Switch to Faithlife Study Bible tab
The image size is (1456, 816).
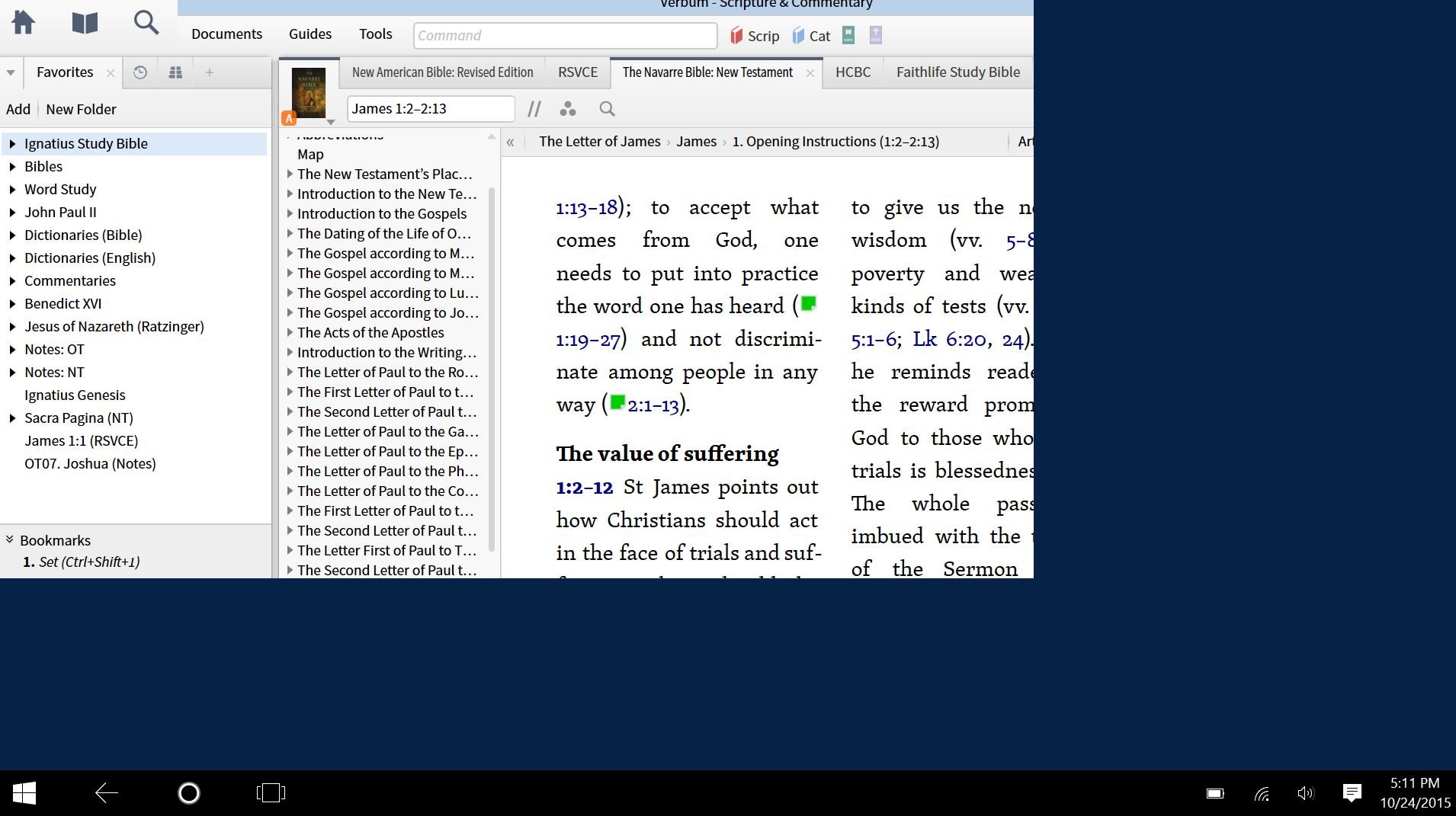point(958,72)
